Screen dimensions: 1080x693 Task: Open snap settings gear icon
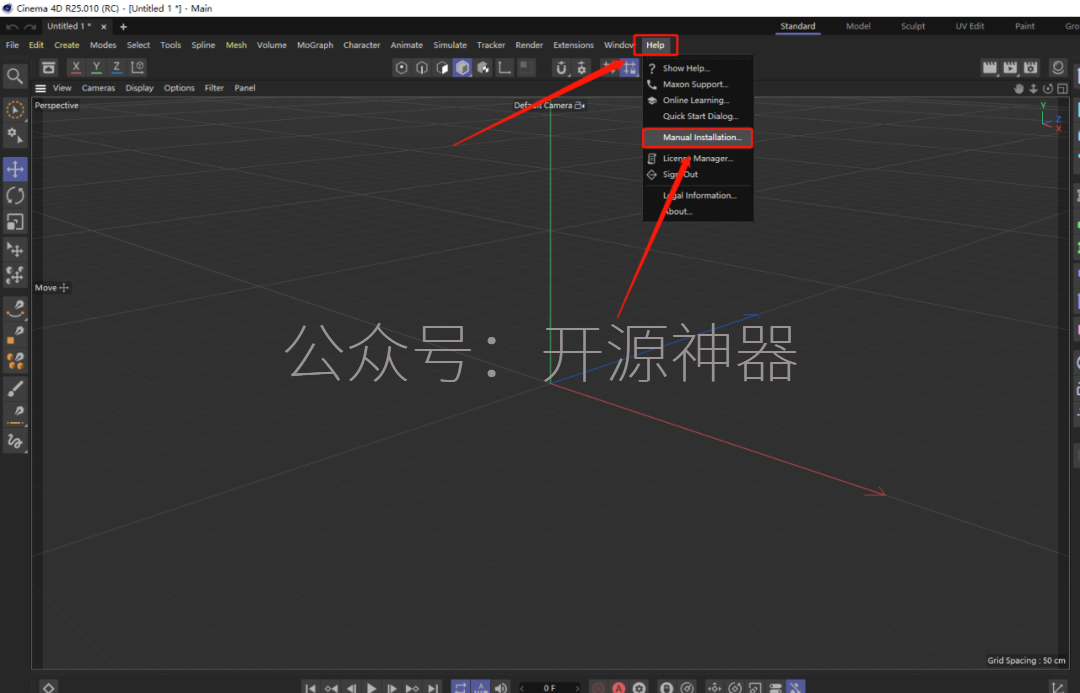[x=582, y=68]
